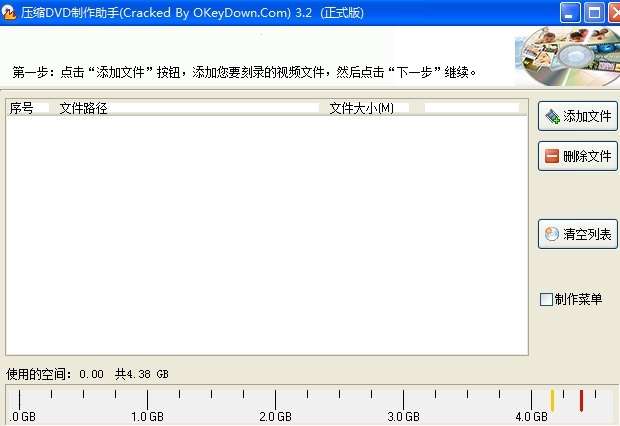Click the DVD disc collage image
The height and width of the screenshot is (426, 620).
[567, 57]
